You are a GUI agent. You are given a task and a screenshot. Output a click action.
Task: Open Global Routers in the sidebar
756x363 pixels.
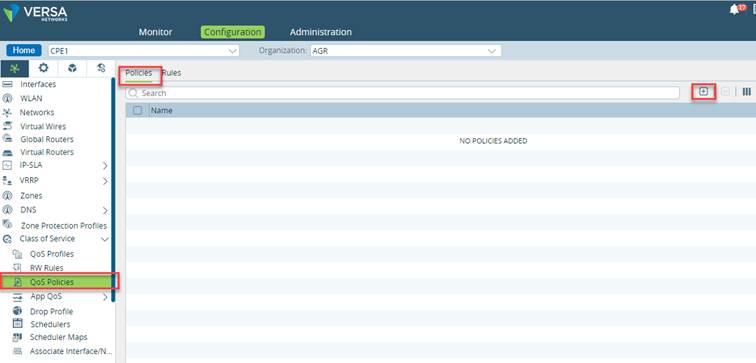[x=47, y=139]
